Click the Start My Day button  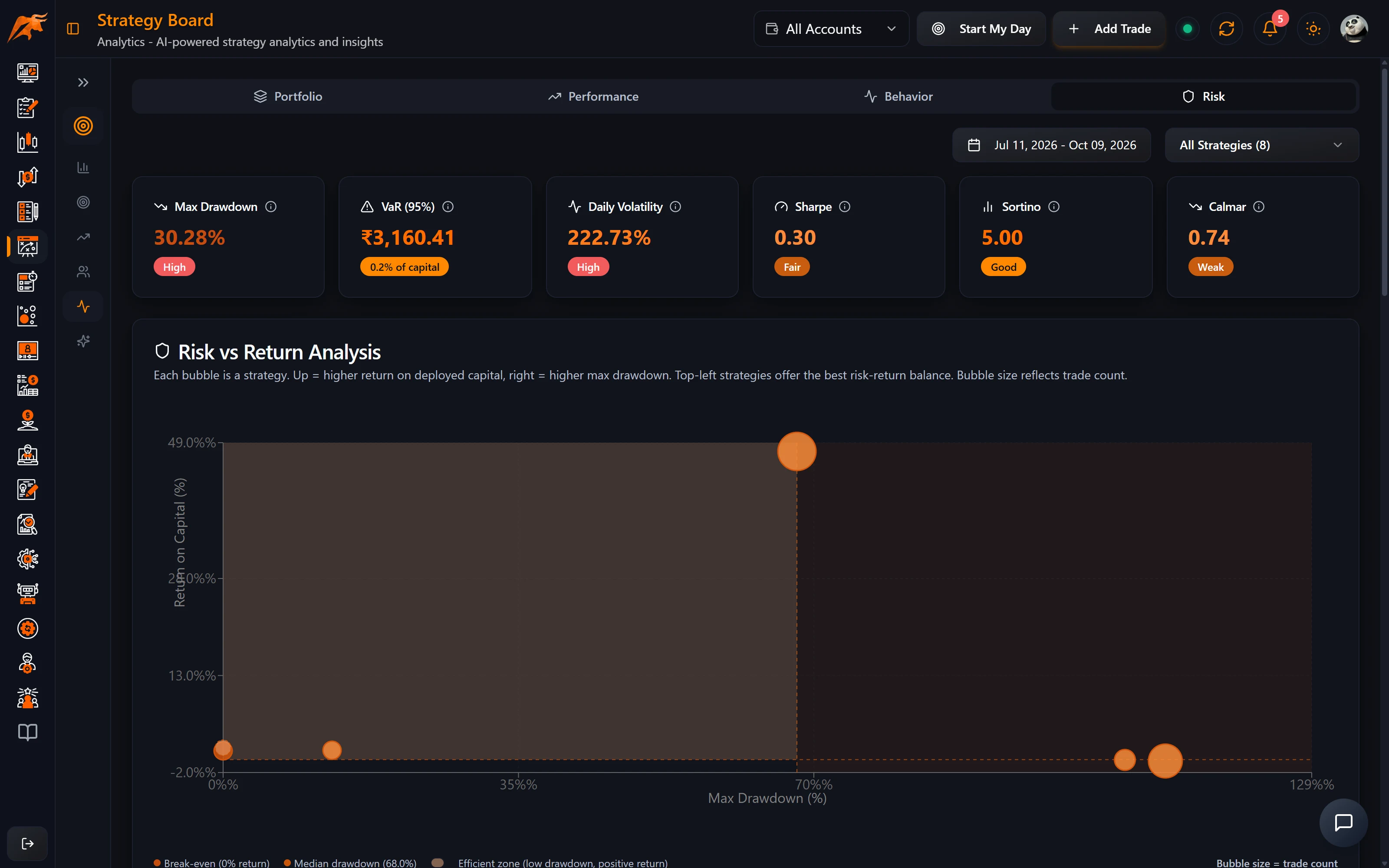click(981, 29)
